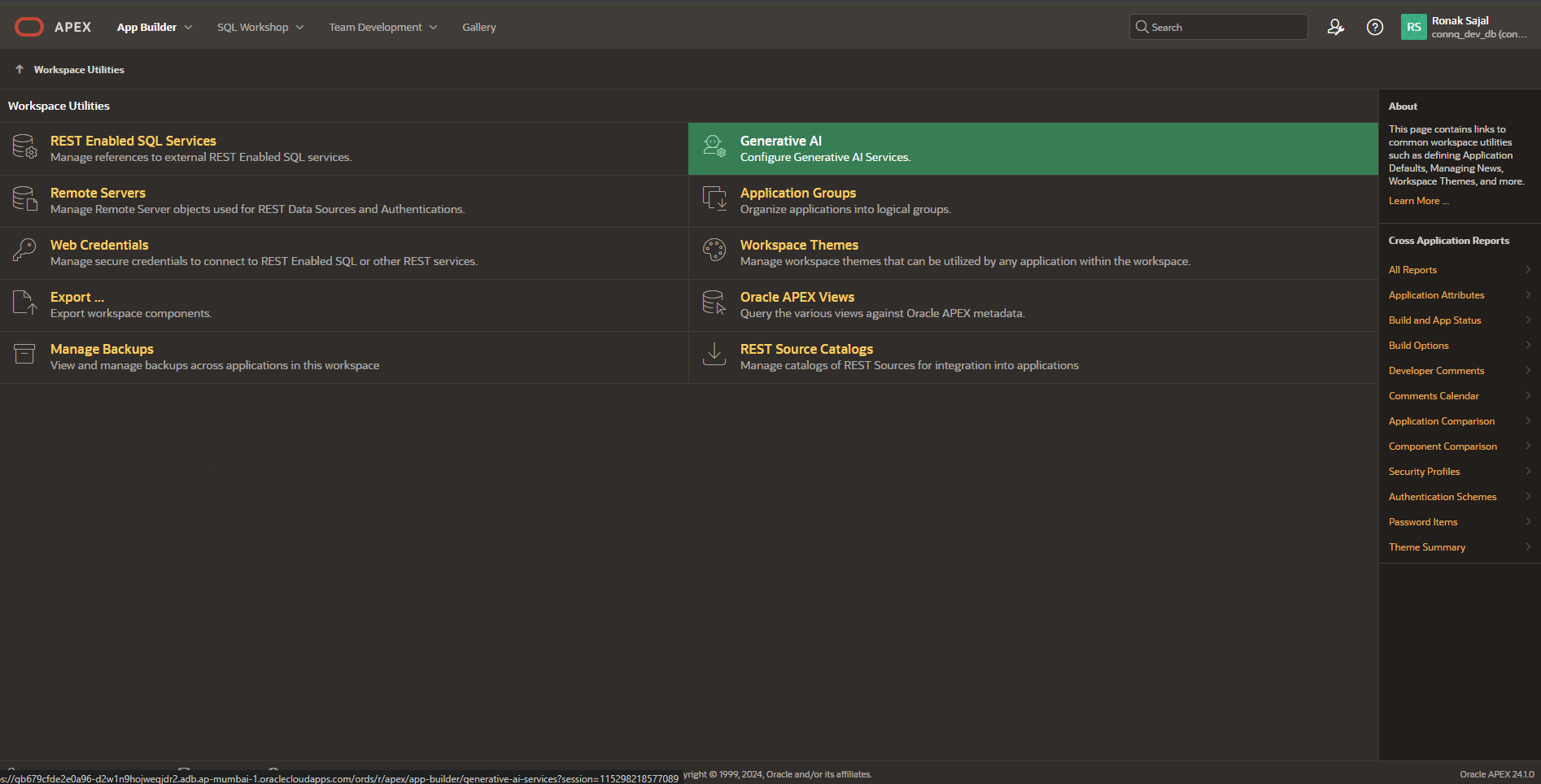Image resolution: width=1541 pixels, height=784 pixels.
Task: Open the Learn More link in About
Action: pos(1418,201)
